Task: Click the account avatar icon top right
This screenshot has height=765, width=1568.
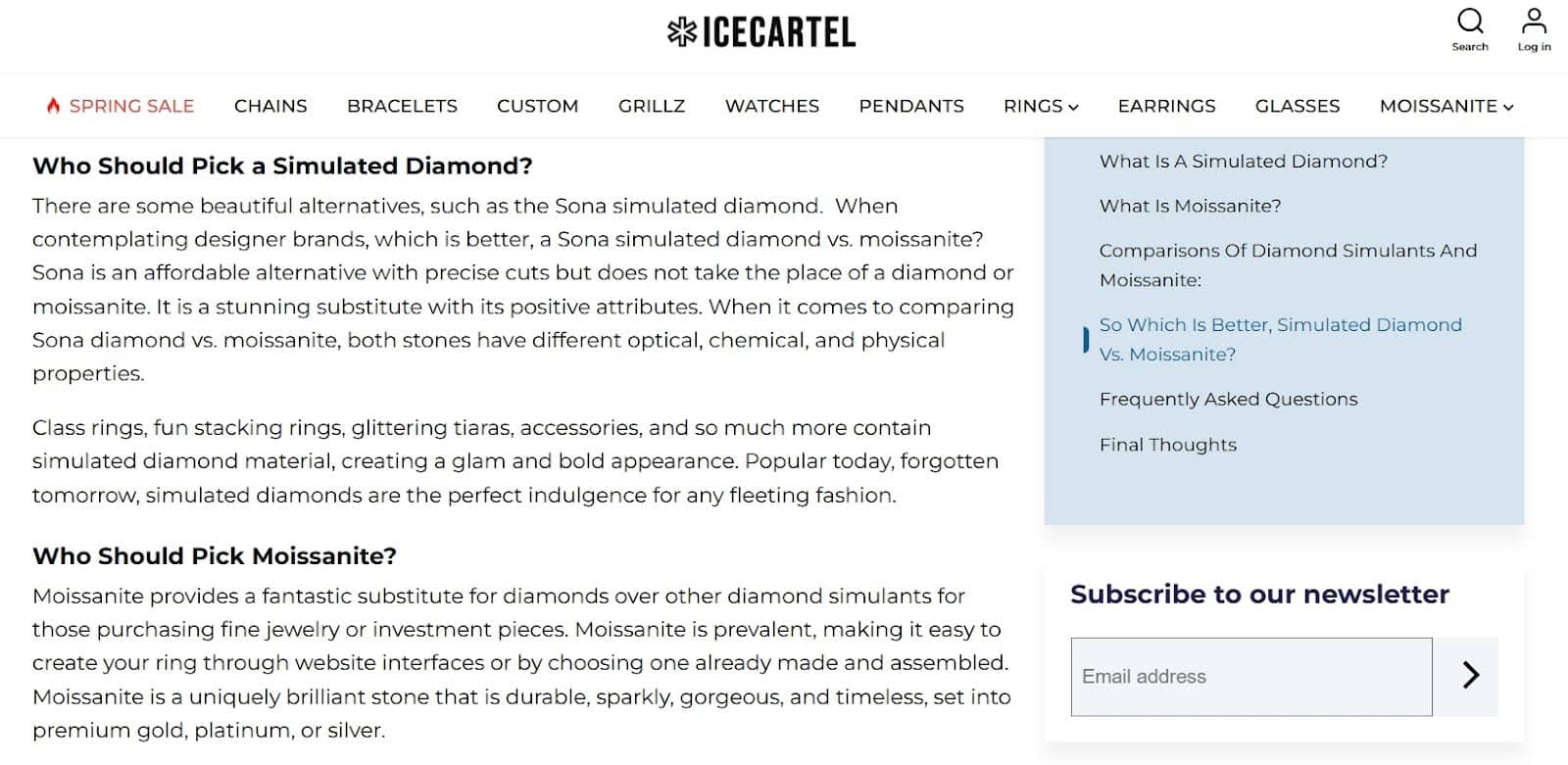Action: click(1534, 22)
